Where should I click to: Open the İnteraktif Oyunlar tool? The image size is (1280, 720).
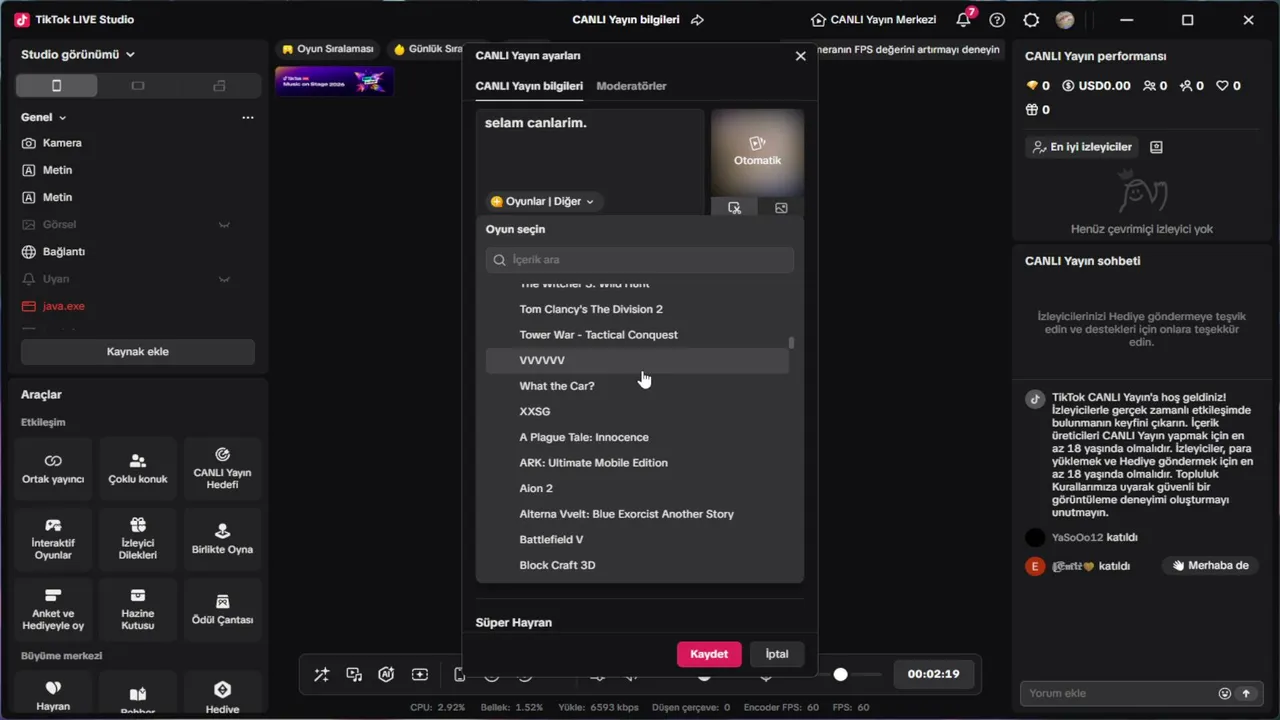(x=53, y=539)
